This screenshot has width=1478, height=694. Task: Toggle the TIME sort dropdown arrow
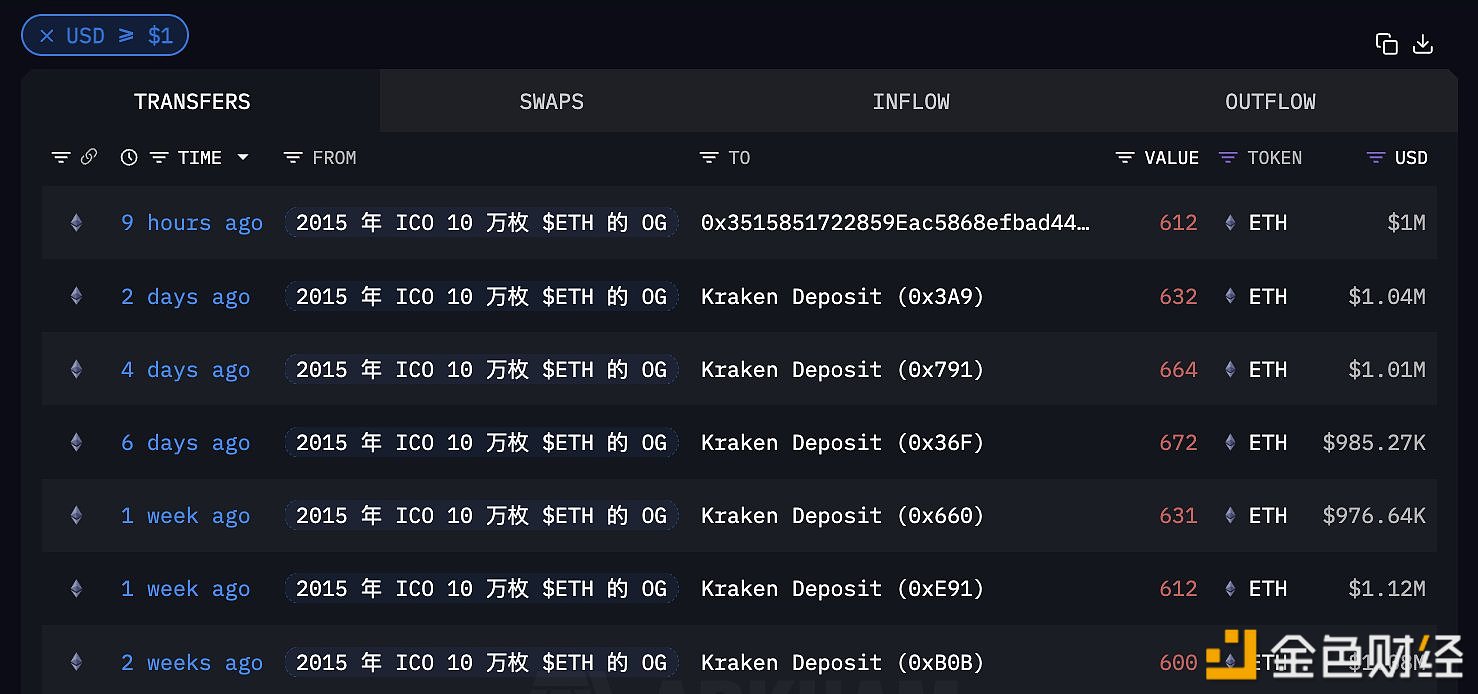point(242,158)
